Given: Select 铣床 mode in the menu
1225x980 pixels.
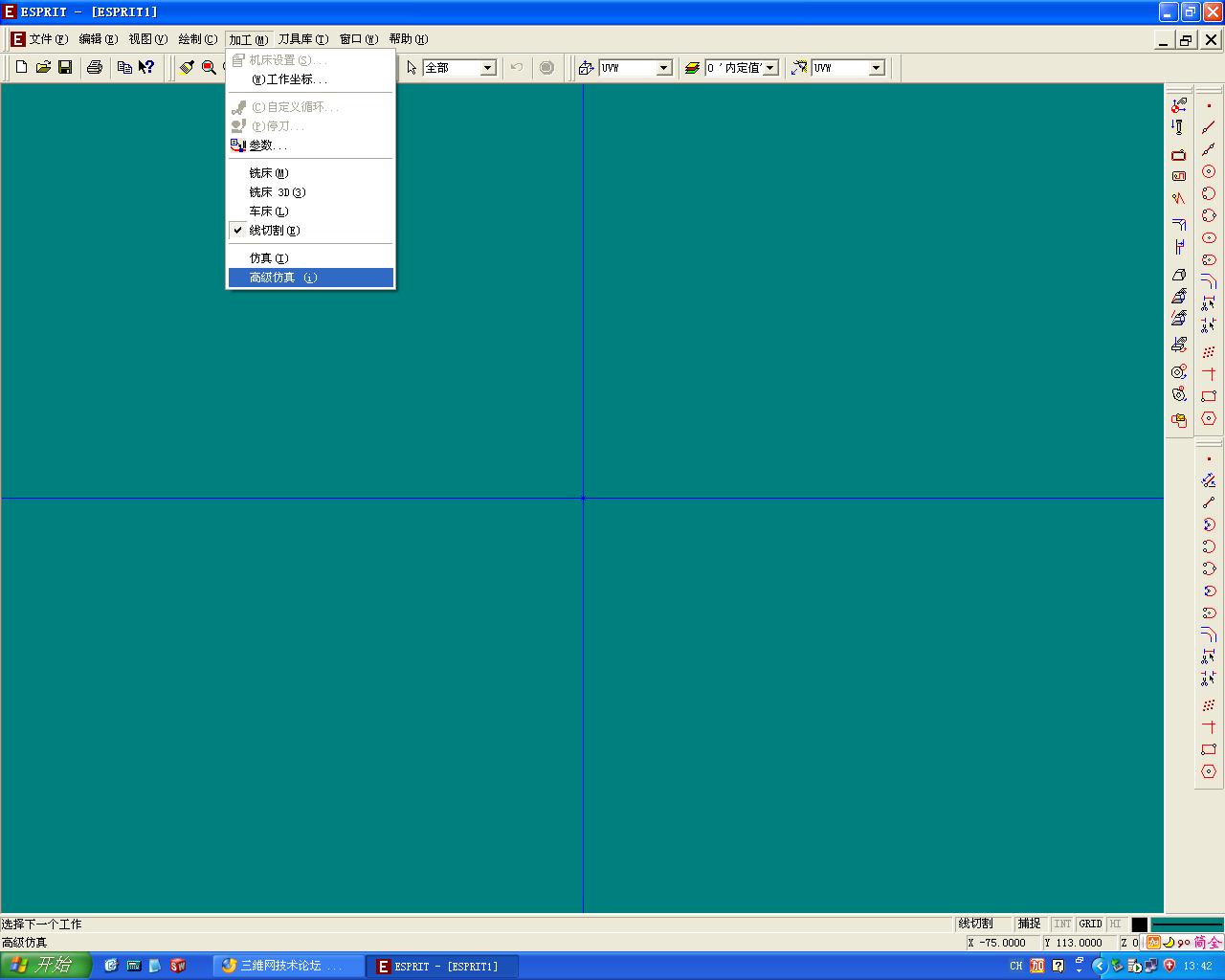Looking at the screenshot, I should point(311,173).
